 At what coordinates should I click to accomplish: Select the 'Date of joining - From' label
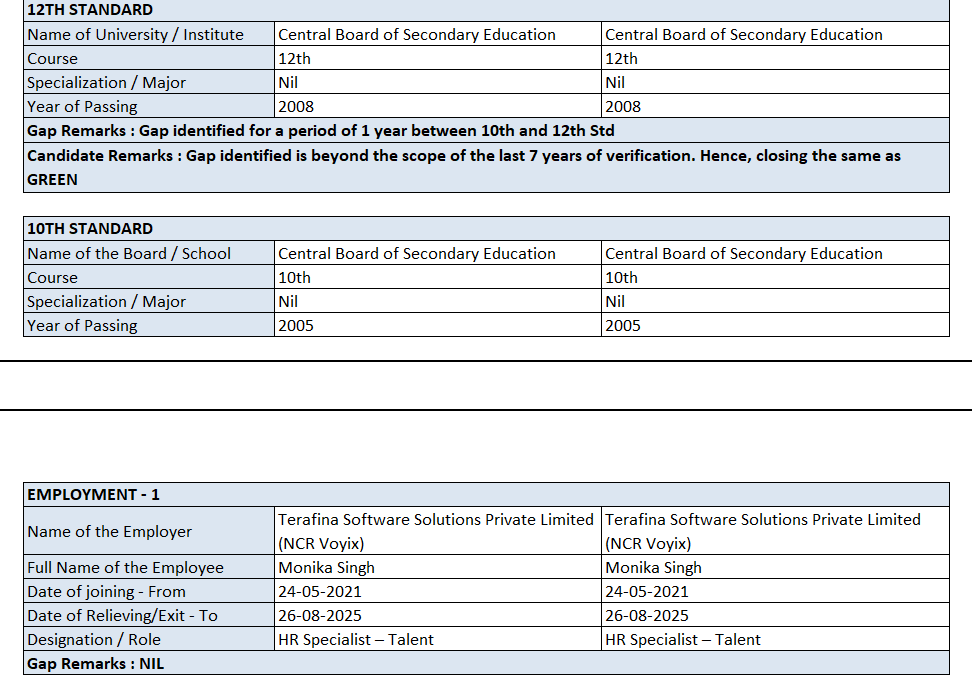coord(106,591)
